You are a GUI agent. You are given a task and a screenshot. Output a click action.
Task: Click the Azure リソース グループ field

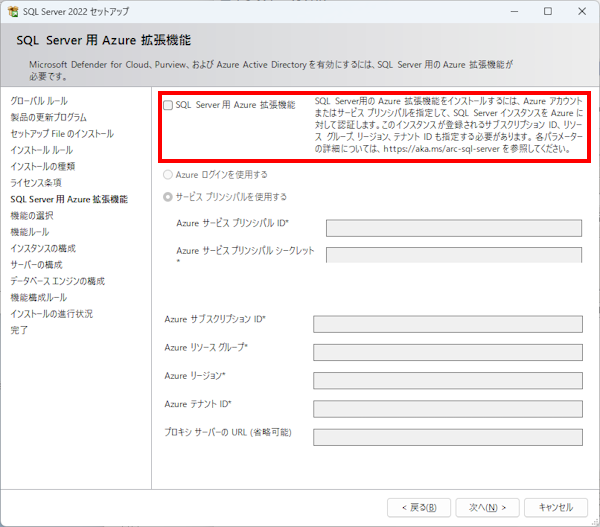(448, 352)
